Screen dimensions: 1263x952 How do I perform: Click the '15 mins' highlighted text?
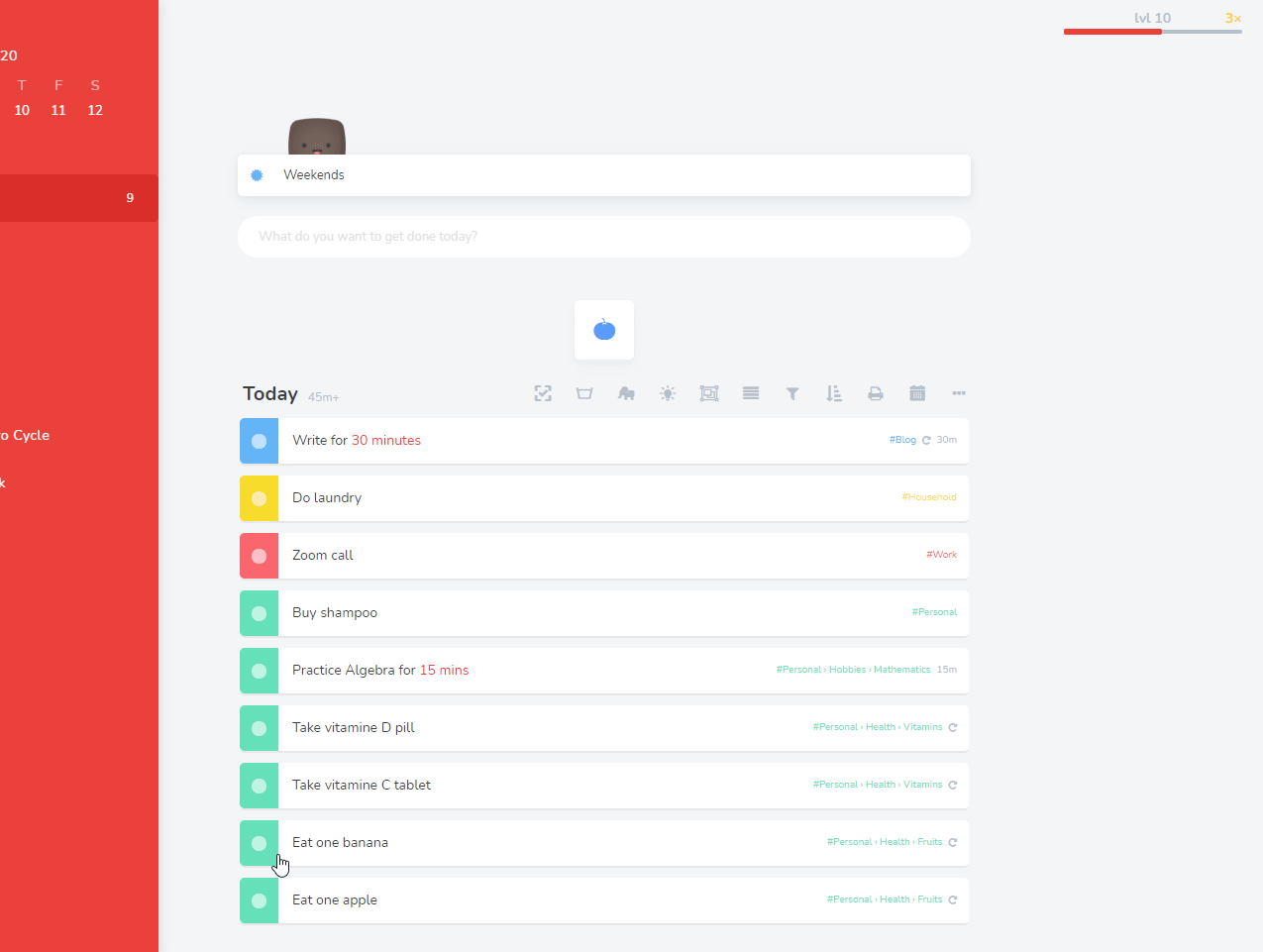pyautogui.click(x=445, y=670)
